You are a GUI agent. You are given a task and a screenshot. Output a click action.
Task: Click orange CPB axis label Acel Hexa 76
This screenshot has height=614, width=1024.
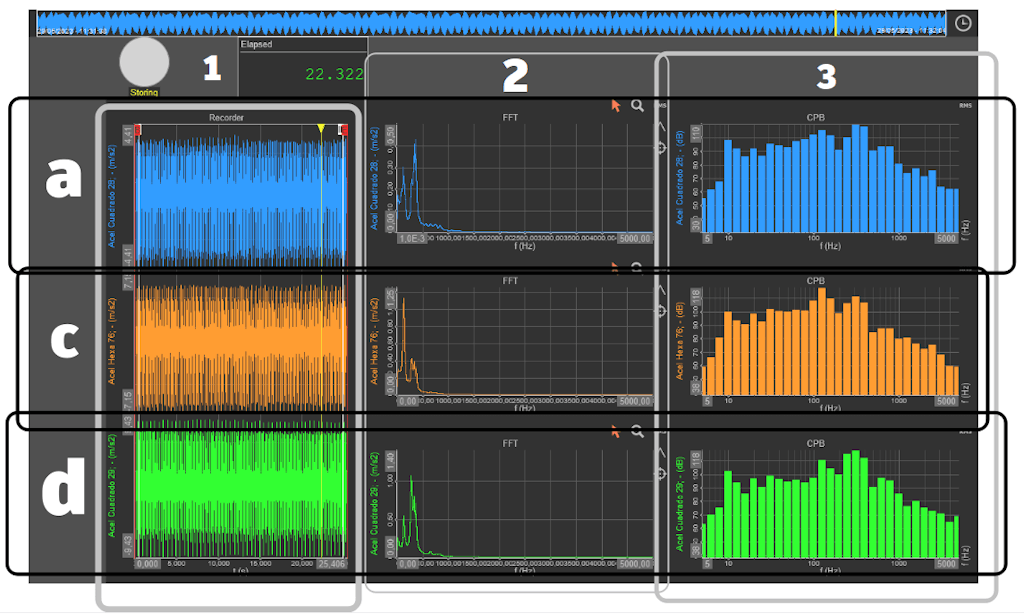(680, 340)
